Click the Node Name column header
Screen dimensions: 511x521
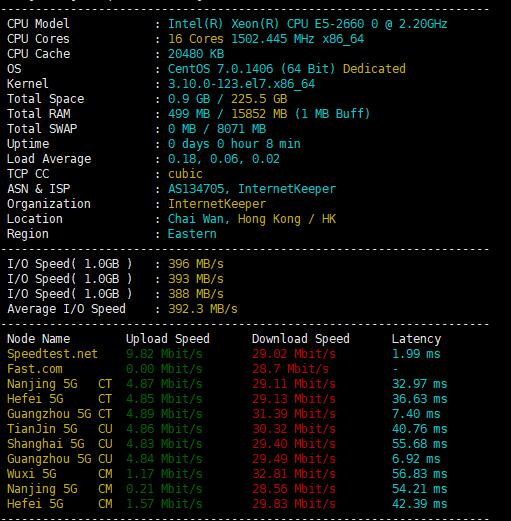tap(39, 339)
